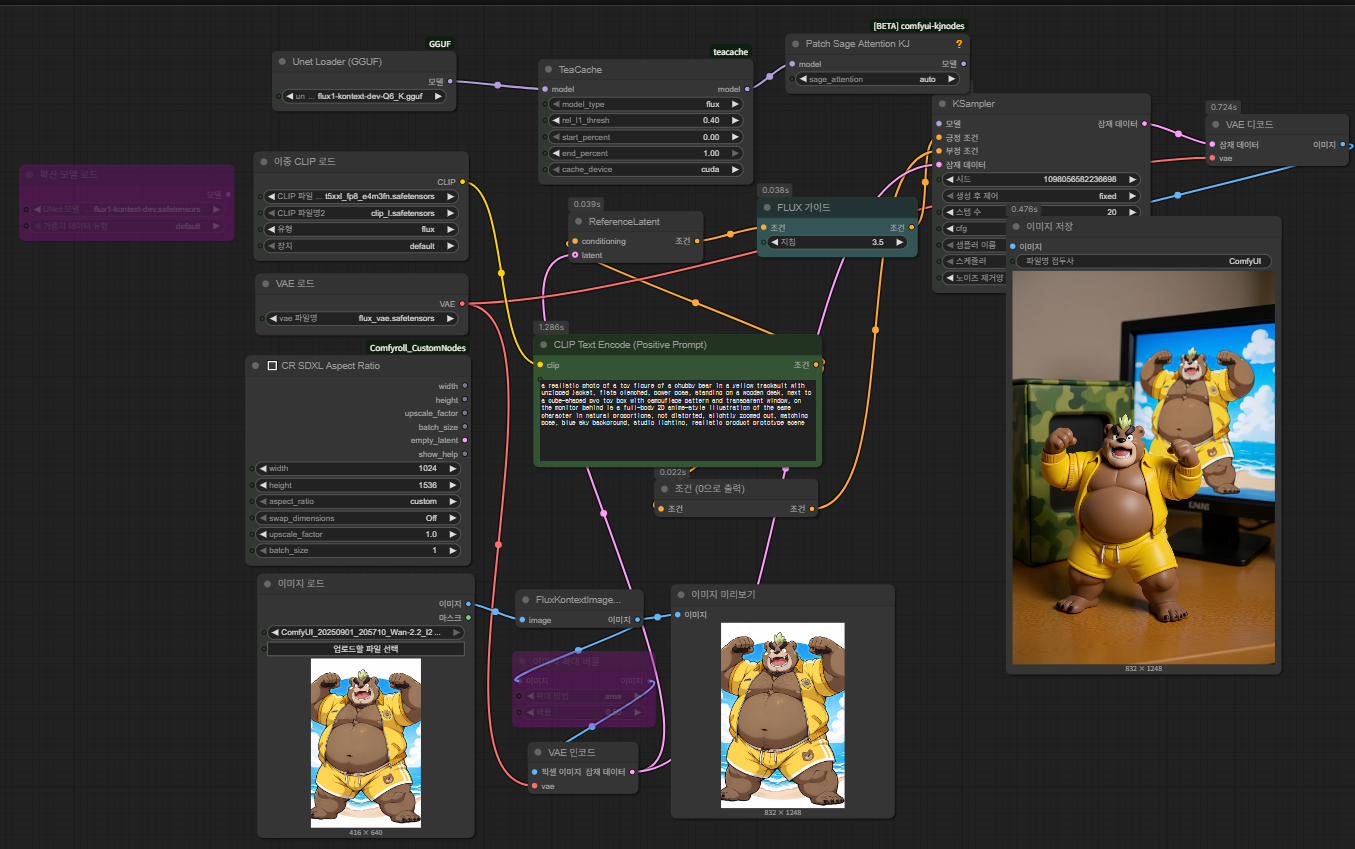This screenshot has width=1355, height=849.
Task: Click the yellow CLIP output port on 이중 CLIP 로드
Action: coord(462,182)
